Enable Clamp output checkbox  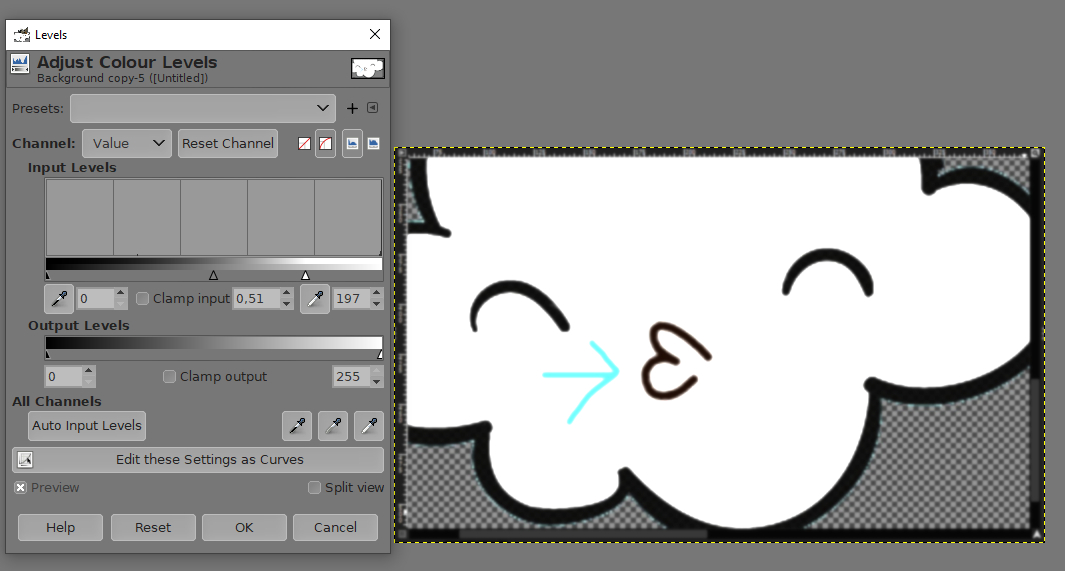point(169,376)
